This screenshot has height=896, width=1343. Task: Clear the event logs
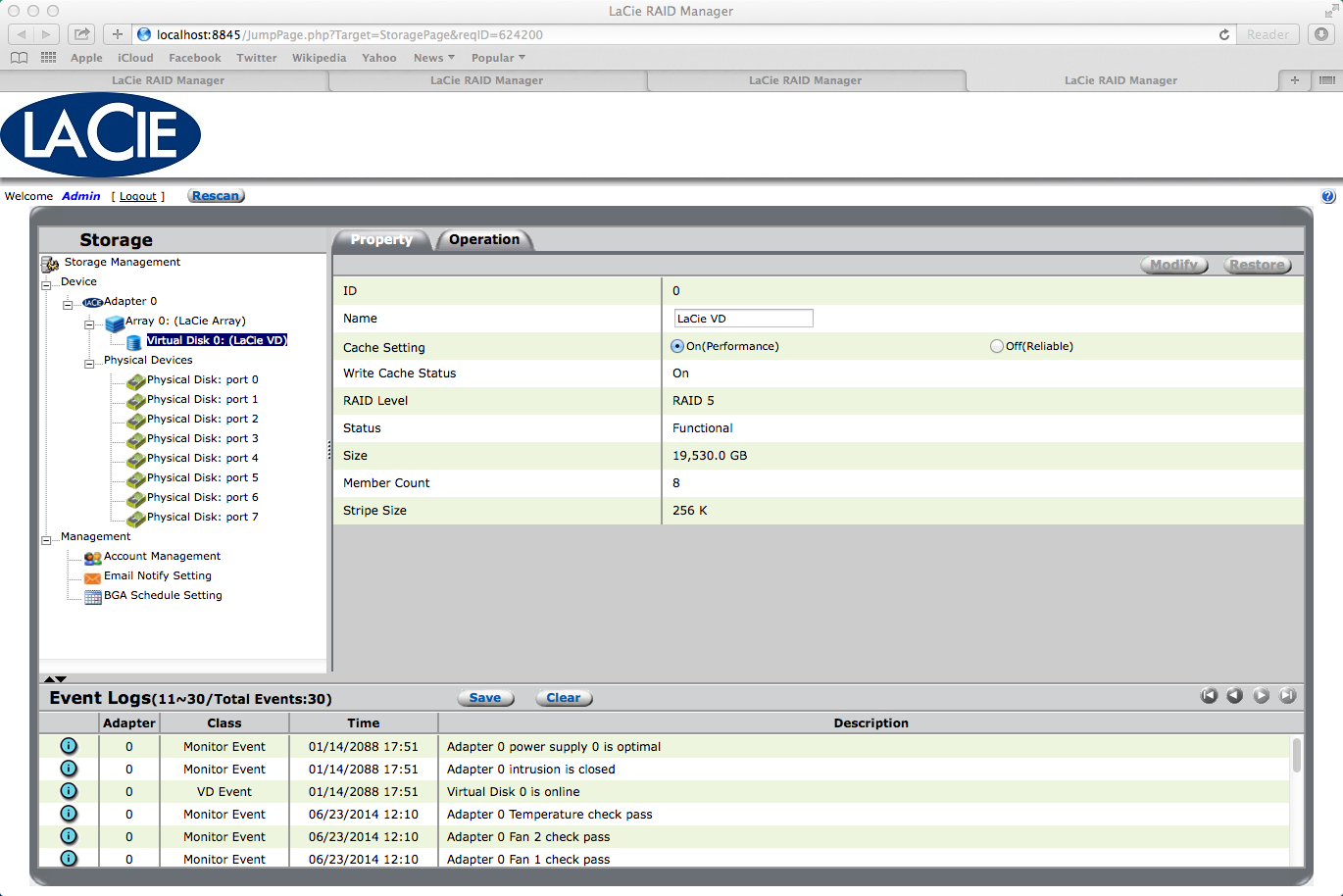[564, 698]
